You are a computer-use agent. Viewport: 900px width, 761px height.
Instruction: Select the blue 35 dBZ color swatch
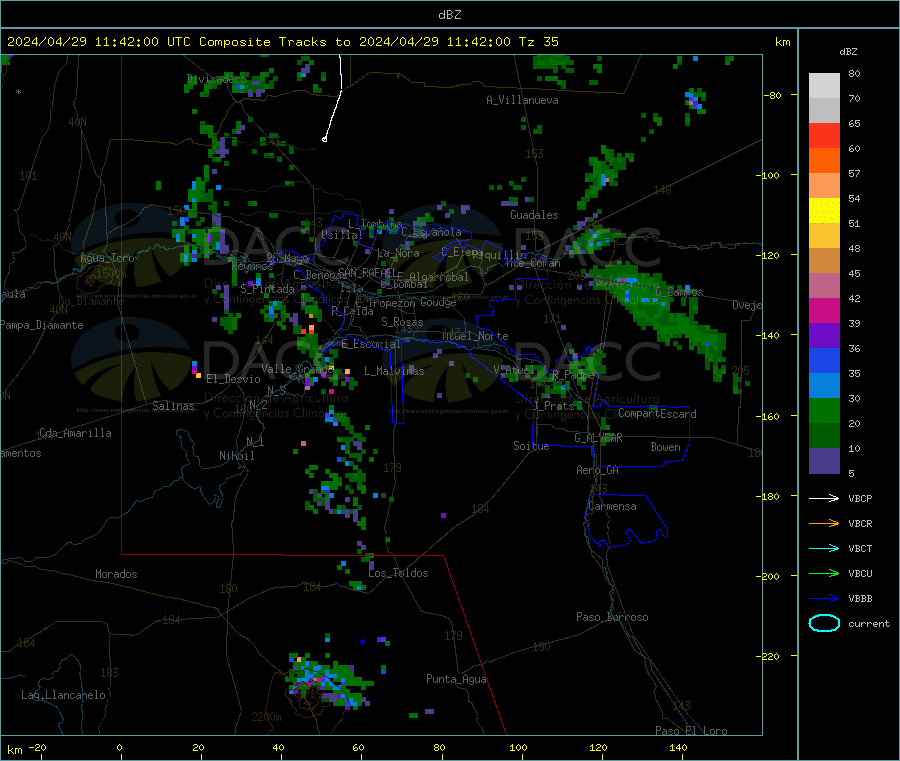[824, 360]
